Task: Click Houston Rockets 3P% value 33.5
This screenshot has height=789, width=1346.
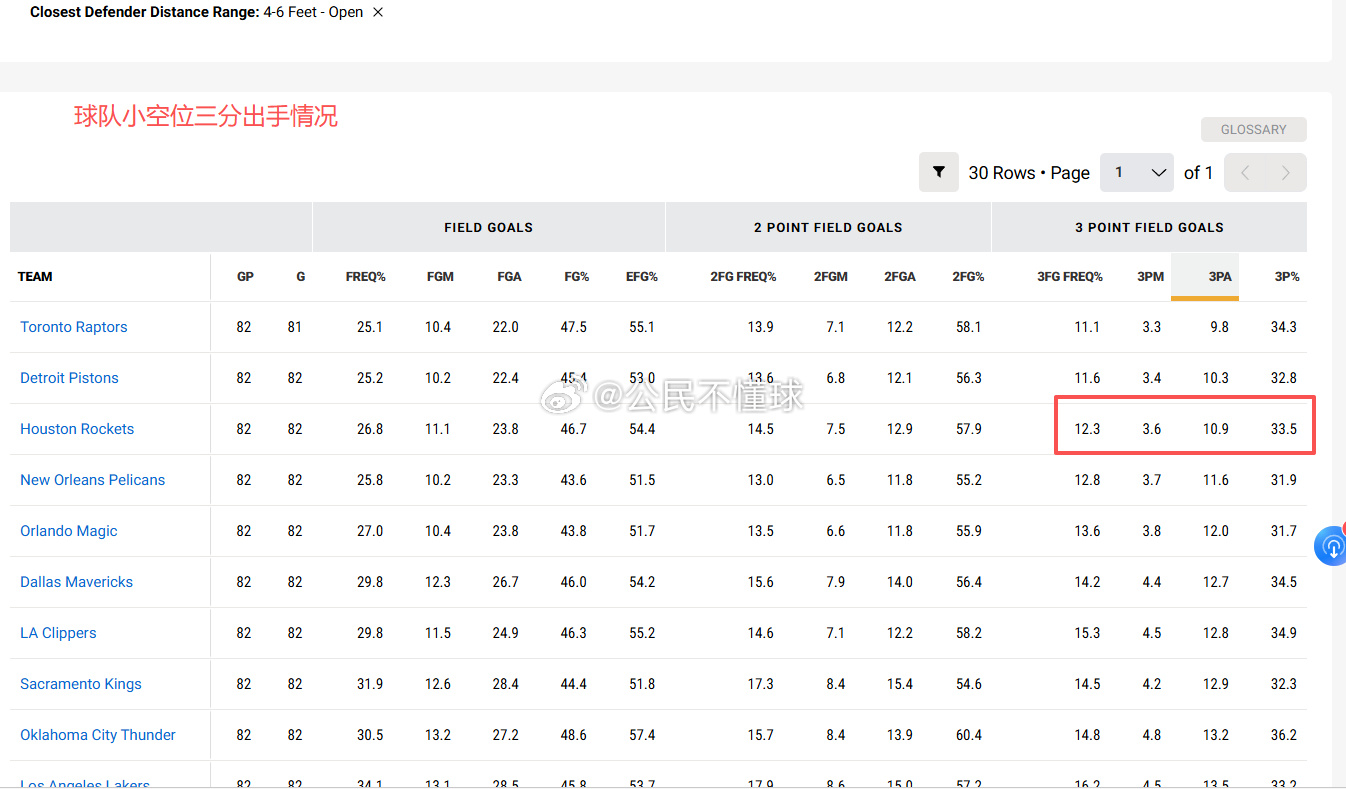Action: click(1284, 429)
